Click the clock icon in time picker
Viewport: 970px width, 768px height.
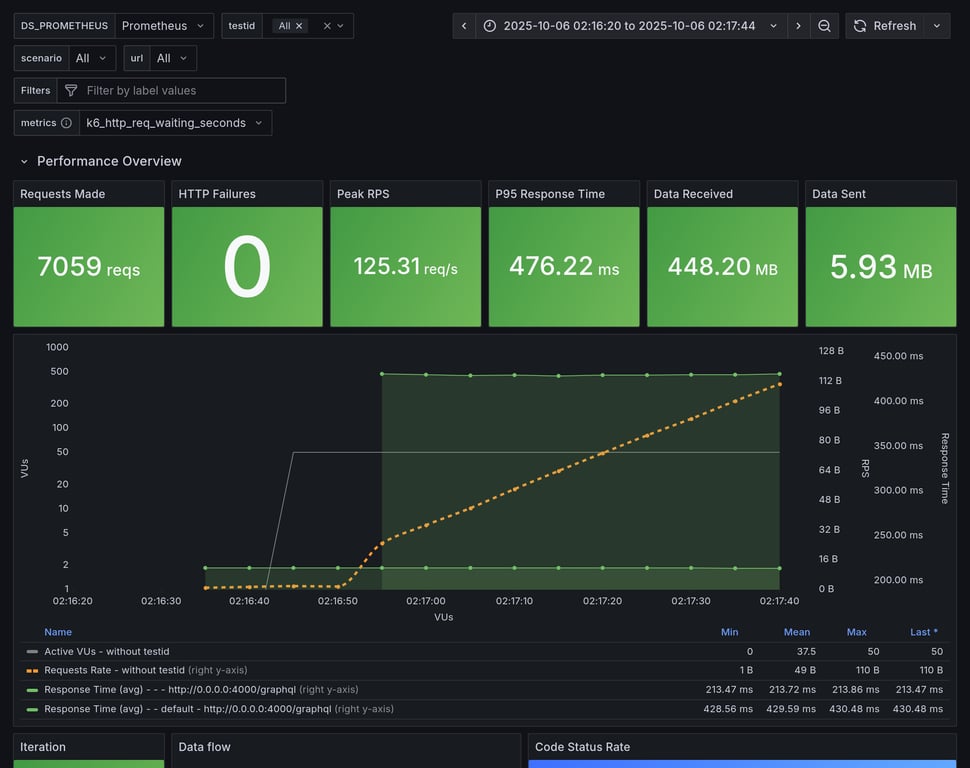tap(490, 26)
